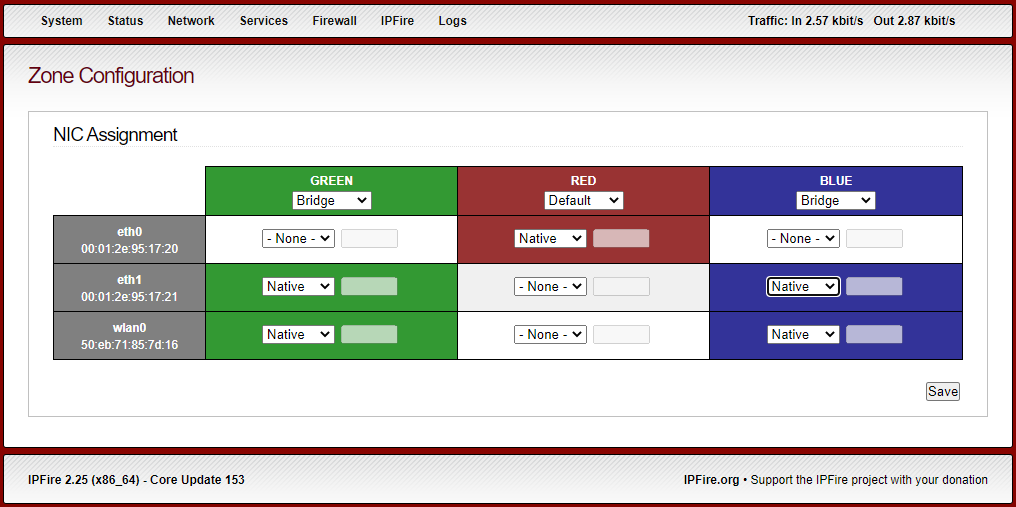Image resolution: width=1016 pixels, height=507 pixels.
Task: Click the eth0 interface label
Action: point(130,231)
